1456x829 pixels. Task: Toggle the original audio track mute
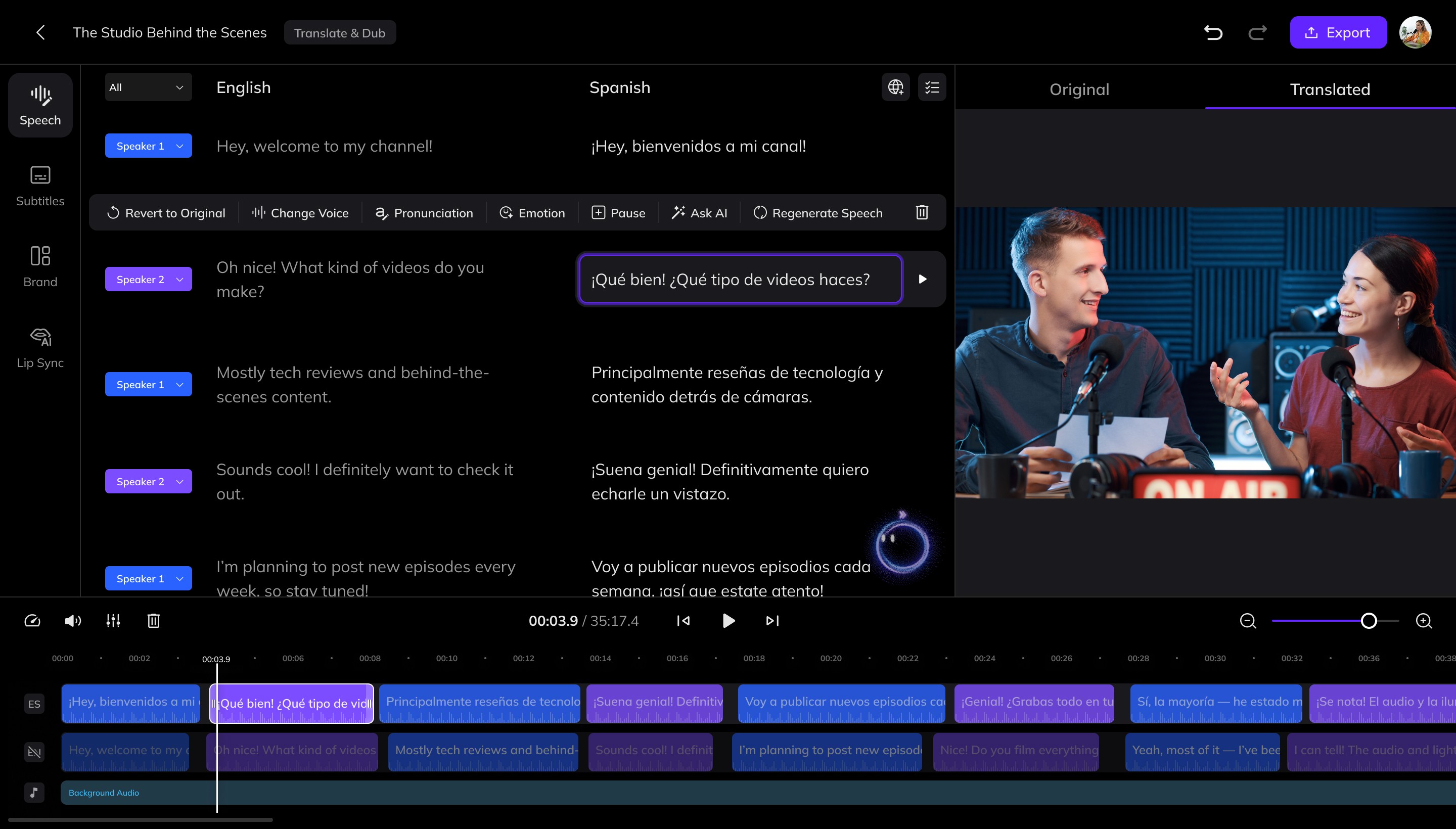pyautogui.click(x=34, y=752)
